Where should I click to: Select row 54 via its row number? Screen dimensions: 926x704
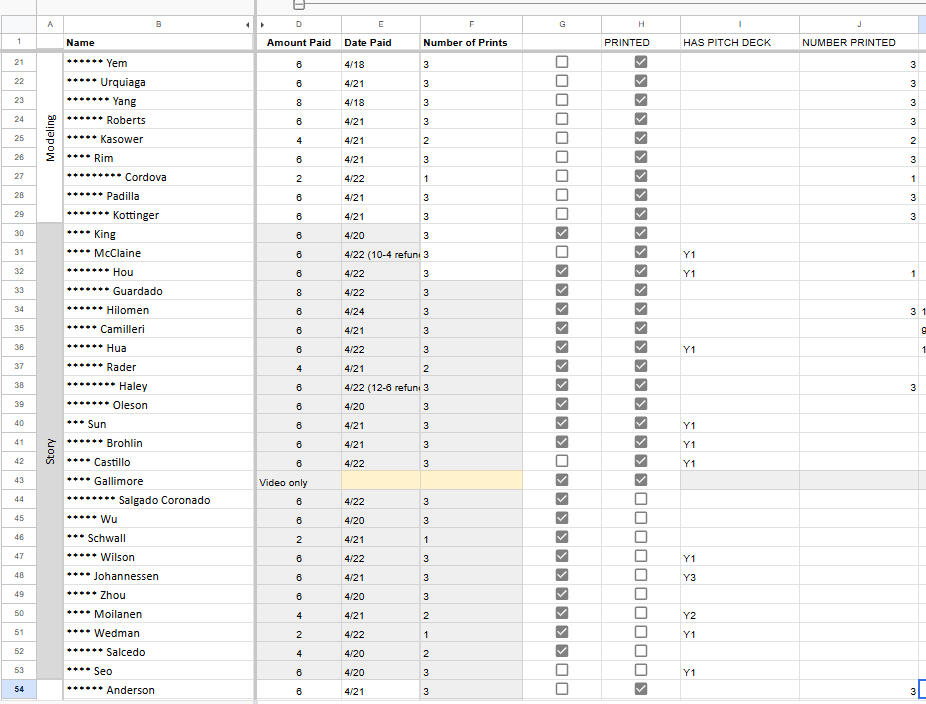(18, 690)
